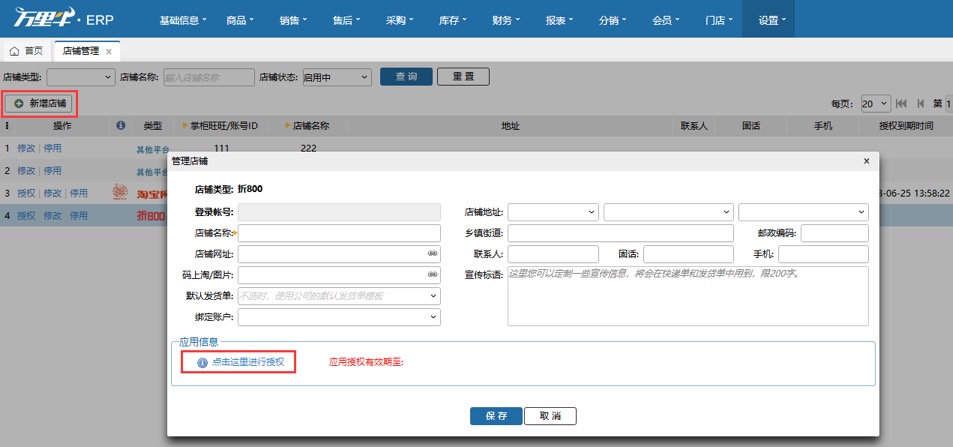Go to the first page icon
This screenshot has height=447, width=953.
click(x=901, y=104)
